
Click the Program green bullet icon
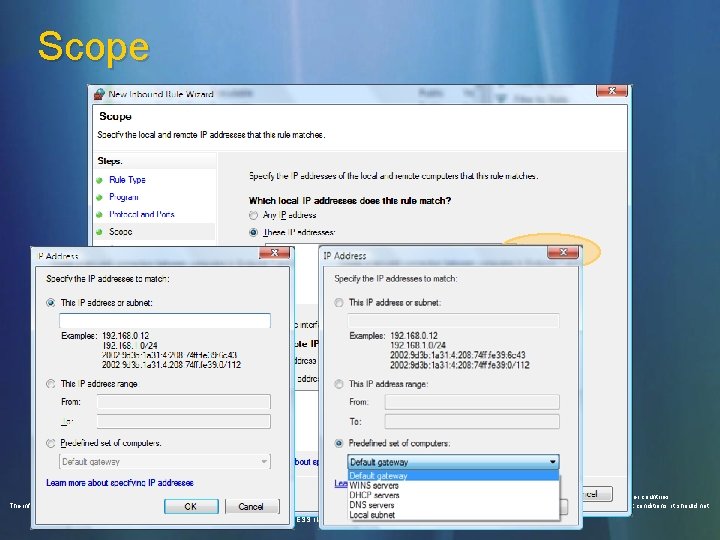[x=100, y=198]
